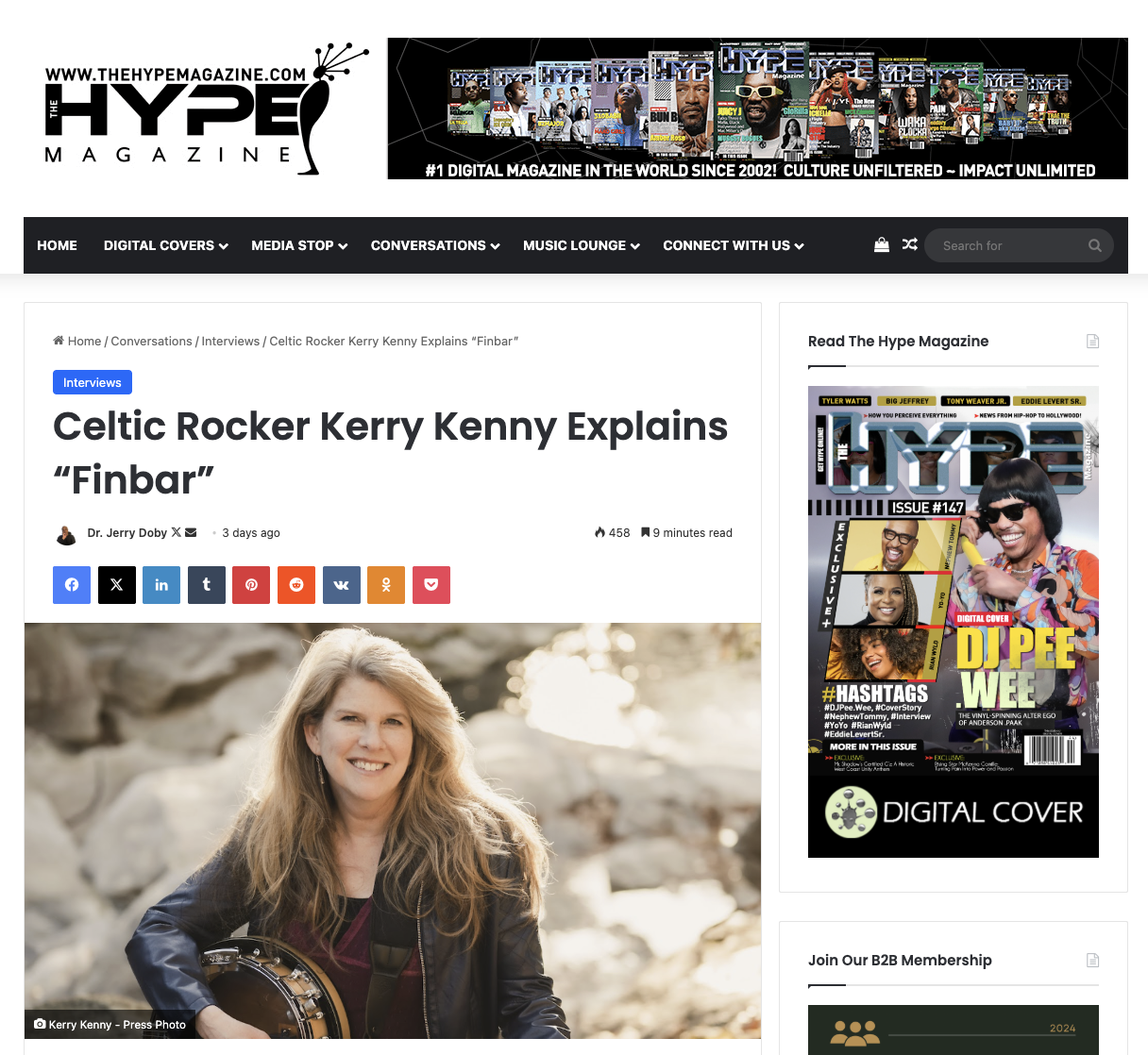Pin the article on Pinterest
The width and height of the screenshot is (1148, 1055).
(x=251, y=585)
